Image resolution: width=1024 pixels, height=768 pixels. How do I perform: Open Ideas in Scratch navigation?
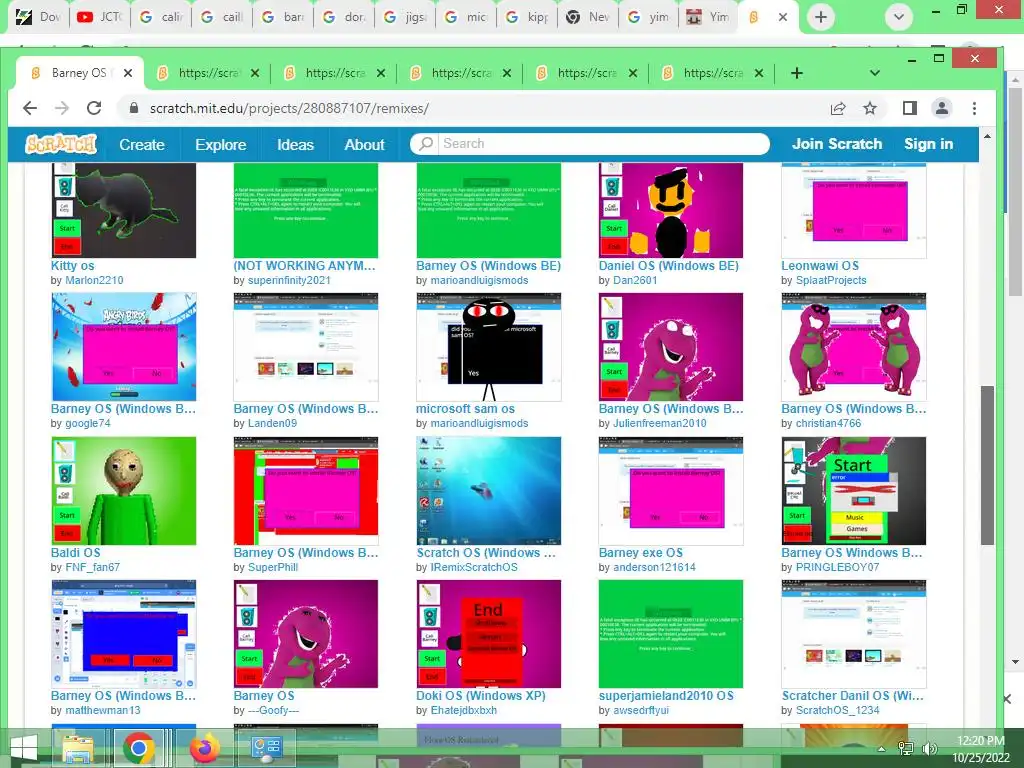click(295, 144)
